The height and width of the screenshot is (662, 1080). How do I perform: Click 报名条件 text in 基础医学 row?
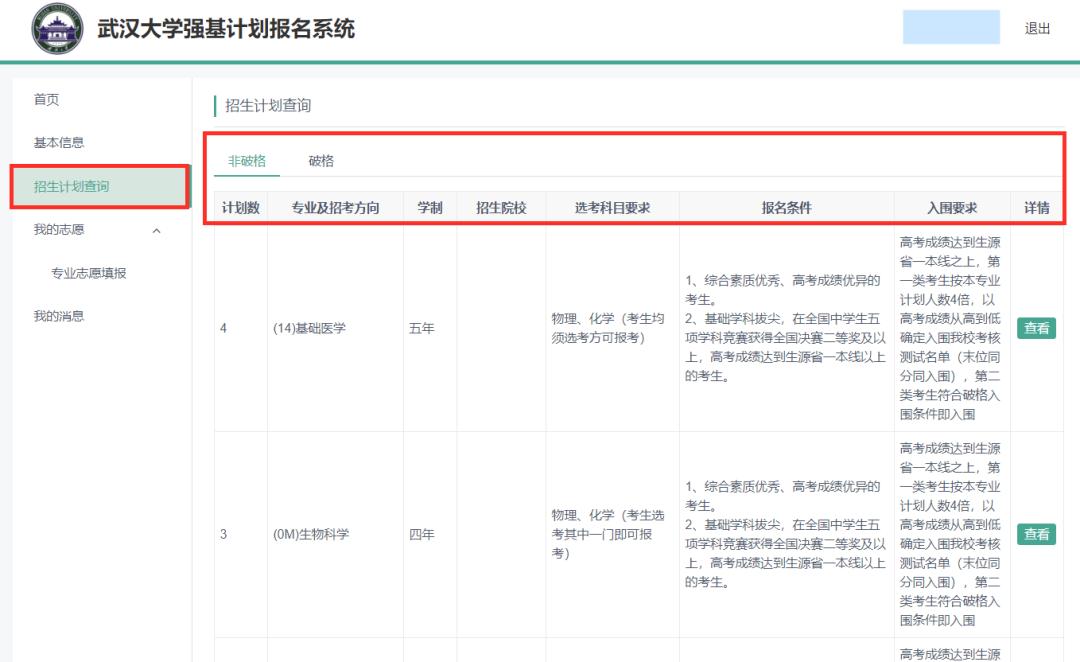[785, 328]
